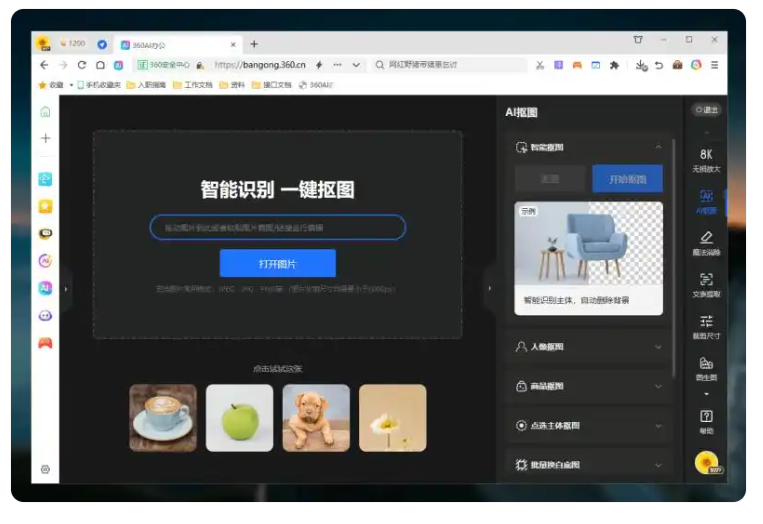Try the puppy sample image
The image size is (763, 524).
click(316, 418)
